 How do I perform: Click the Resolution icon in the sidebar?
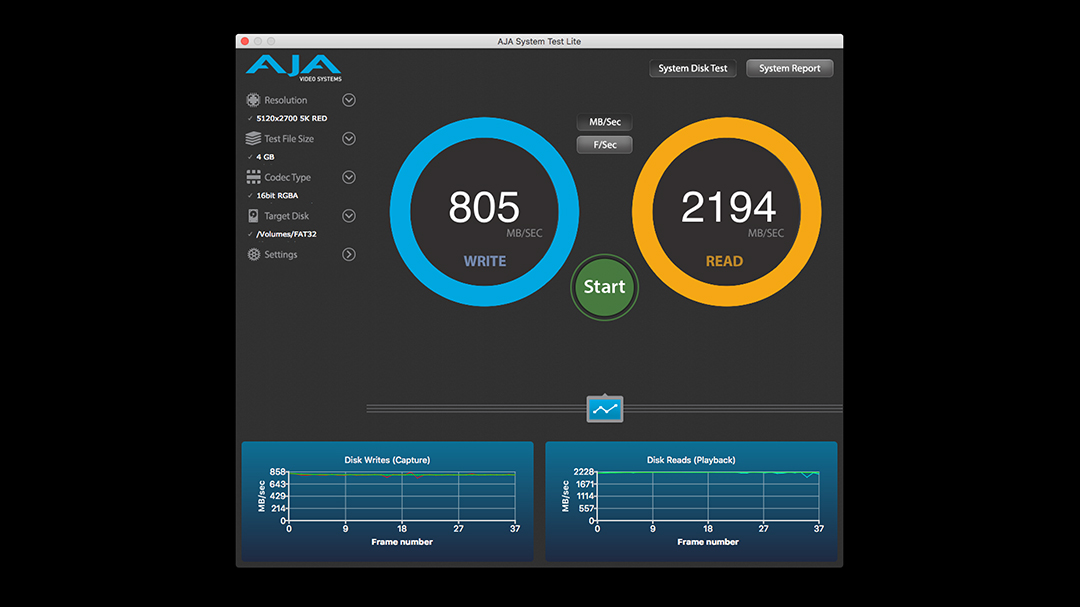pyautogui.click(x=253, y=100)
